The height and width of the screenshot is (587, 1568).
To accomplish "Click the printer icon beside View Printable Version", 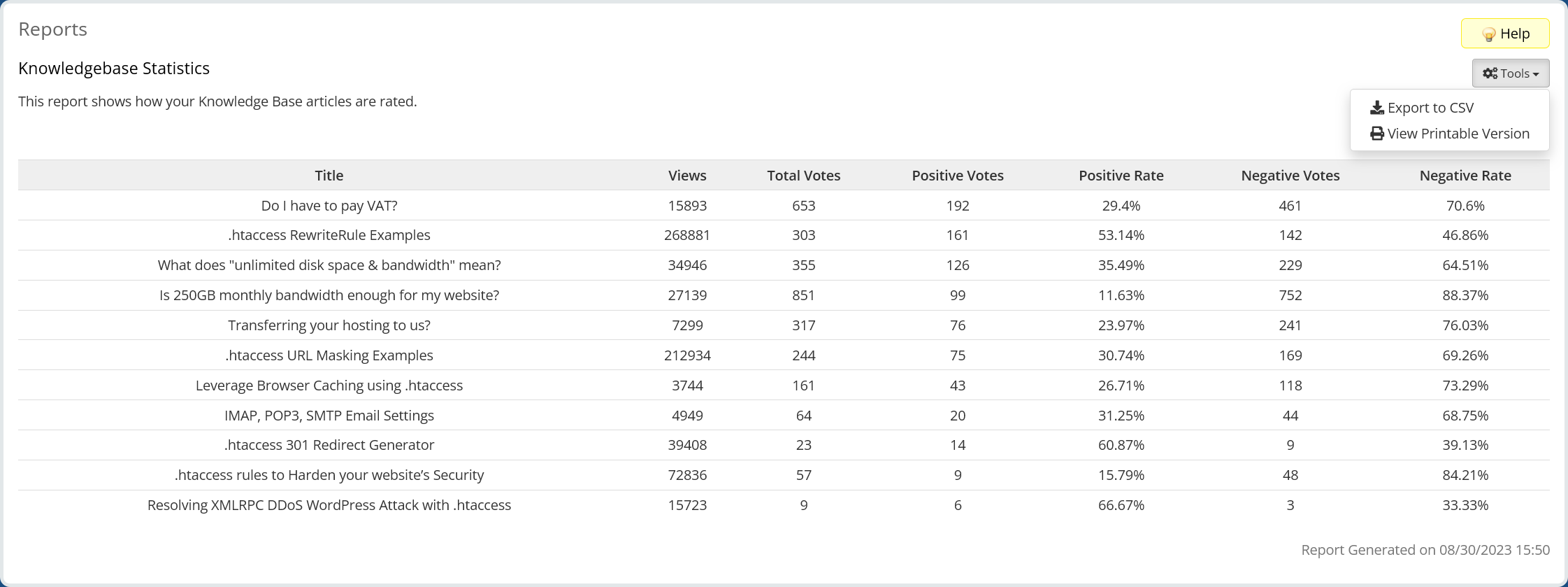I will click(1376, 134).
